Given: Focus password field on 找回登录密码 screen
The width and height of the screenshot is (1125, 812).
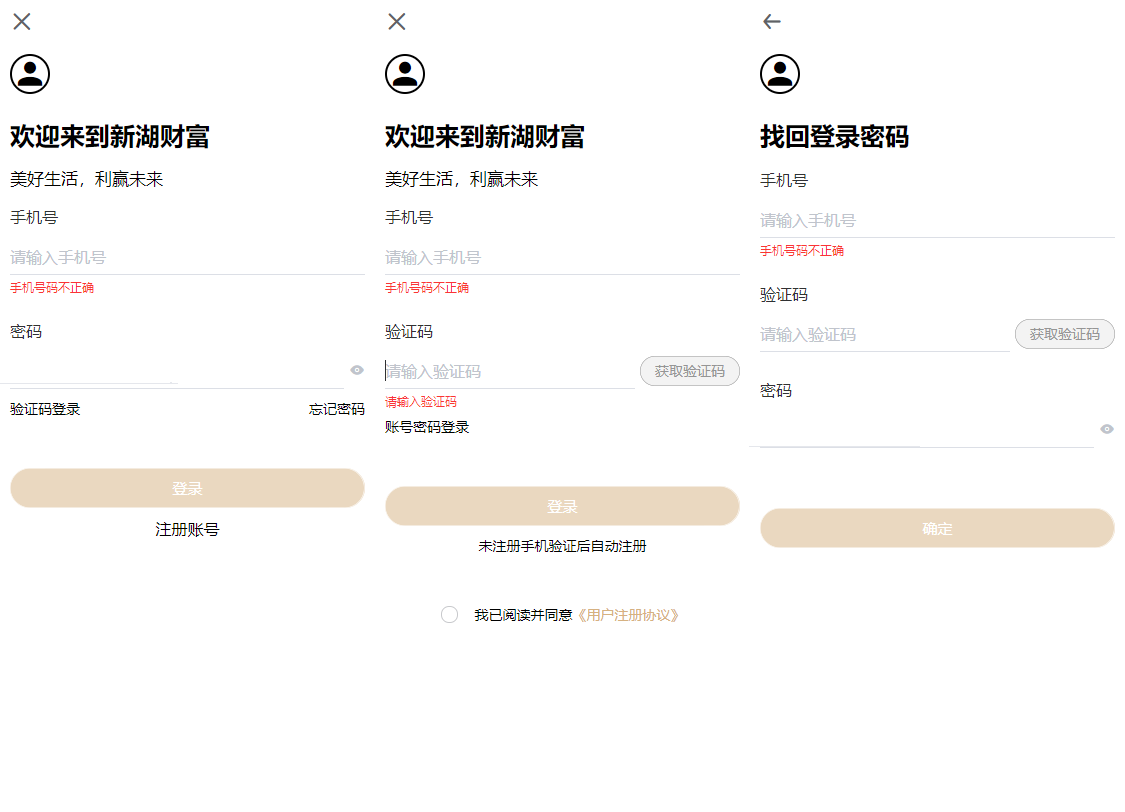Looking at the screenshot, I should (x=927, y=429).
